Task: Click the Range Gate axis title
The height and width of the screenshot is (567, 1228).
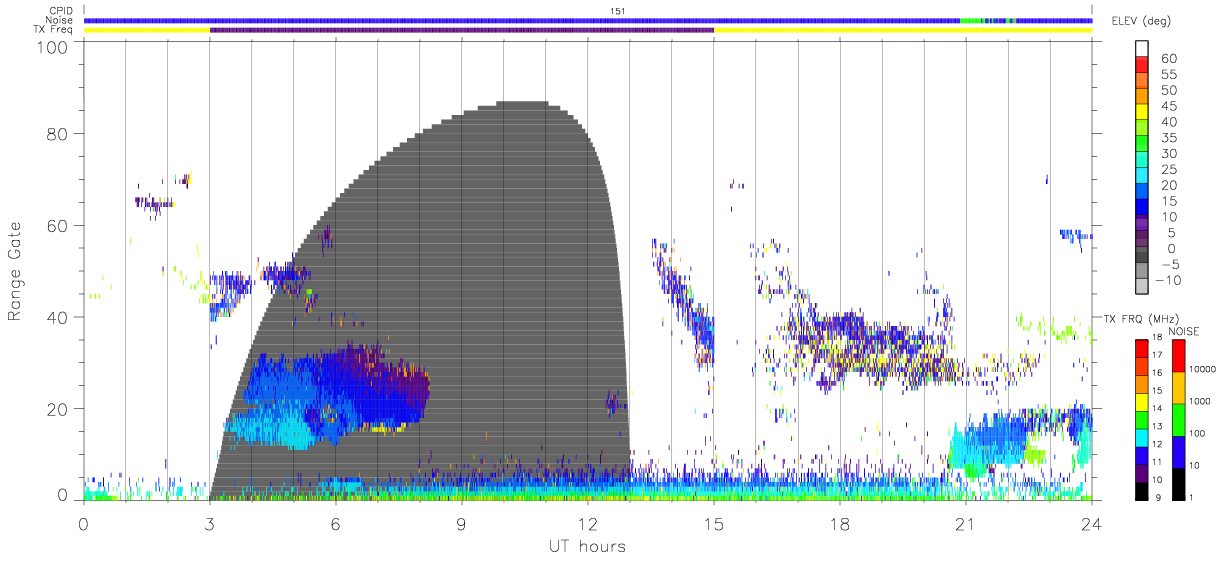Action: (16, 271)
